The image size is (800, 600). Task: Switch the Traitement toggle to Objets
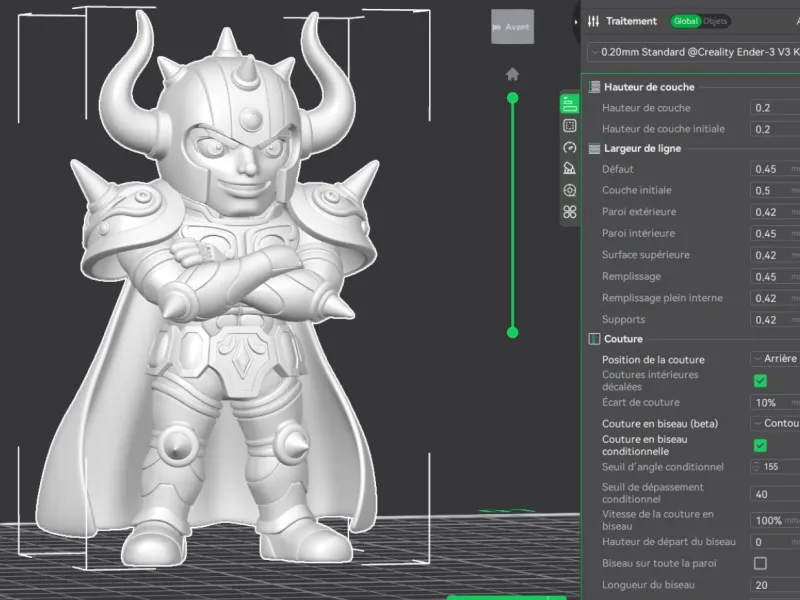[x=715, y=21]
